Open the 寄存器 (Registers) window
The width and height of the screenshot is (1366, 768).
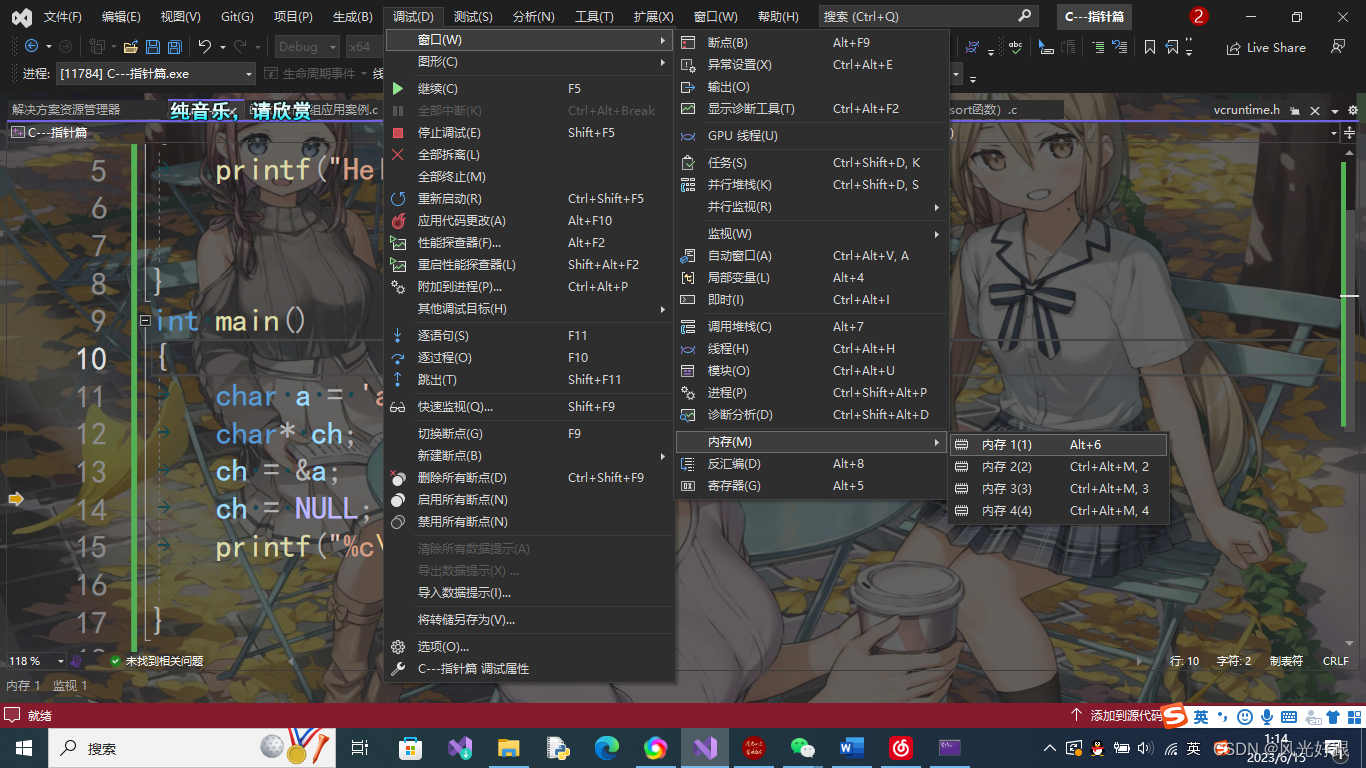(811, 486)
